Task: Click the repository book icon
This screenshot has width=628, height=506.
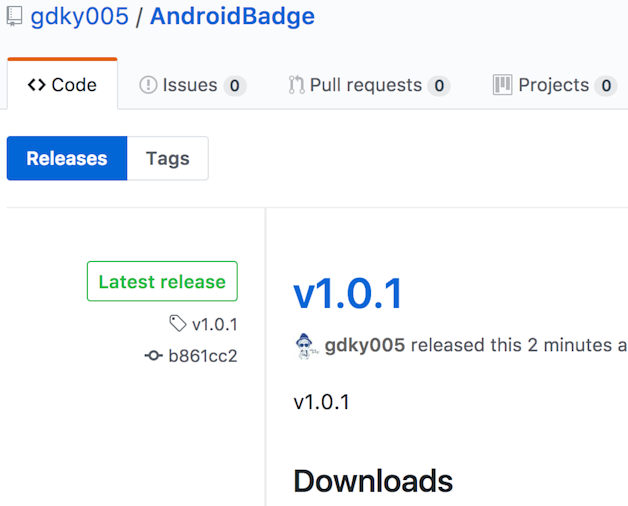Action: [14, 16]
